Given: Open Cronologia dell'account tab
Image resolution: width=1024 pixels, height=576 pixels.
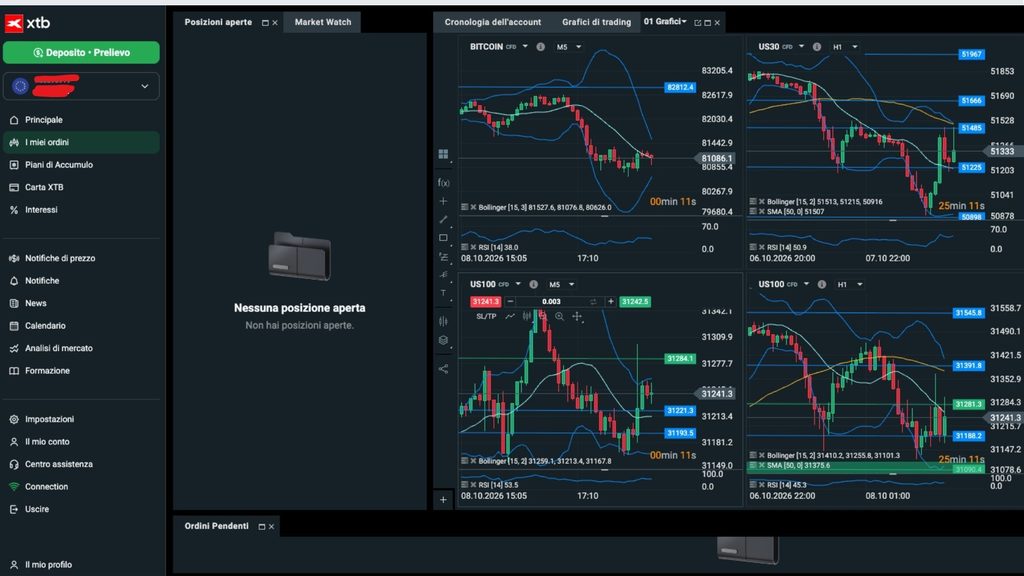Looking at the screenshot, I should 493,22.
